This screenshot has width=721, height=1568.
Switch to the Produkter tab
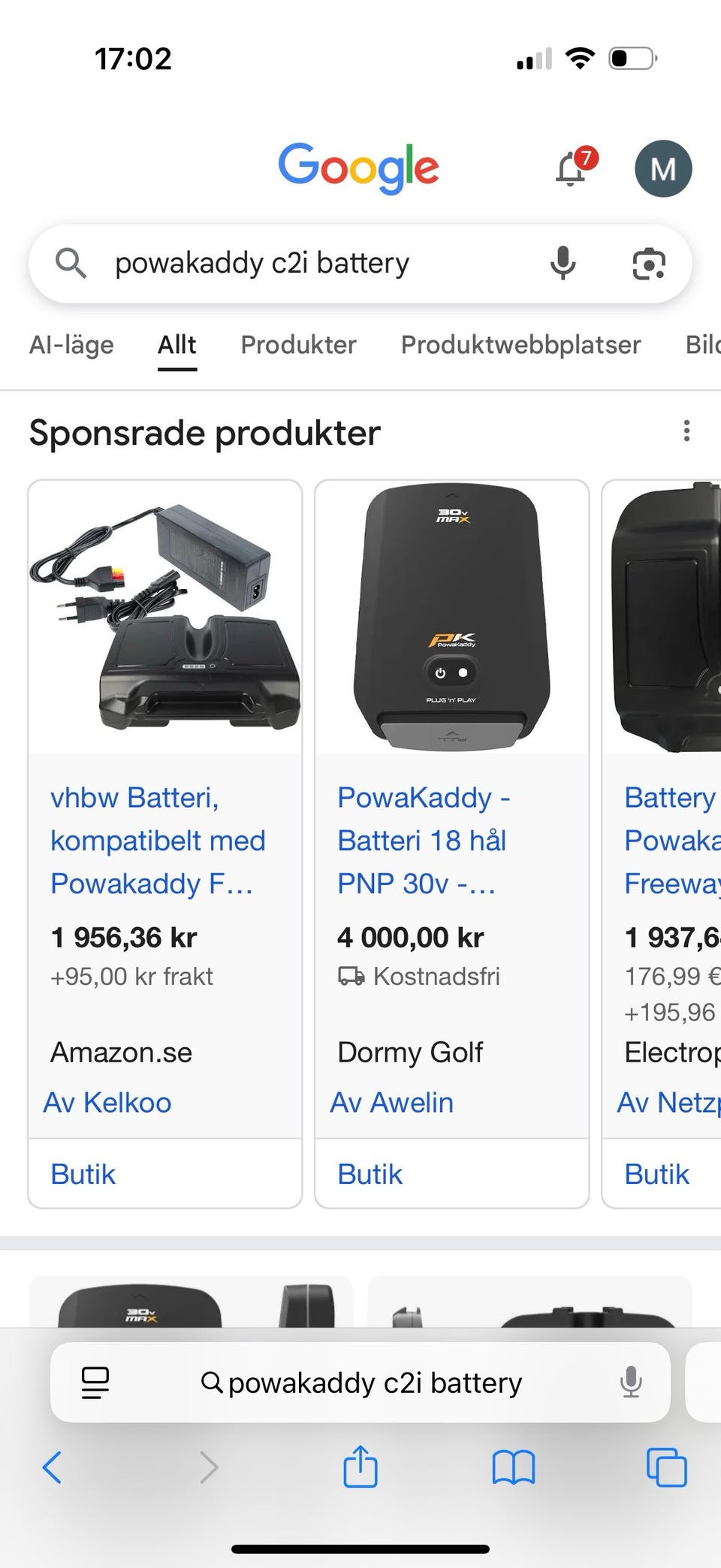click(298, 345)
